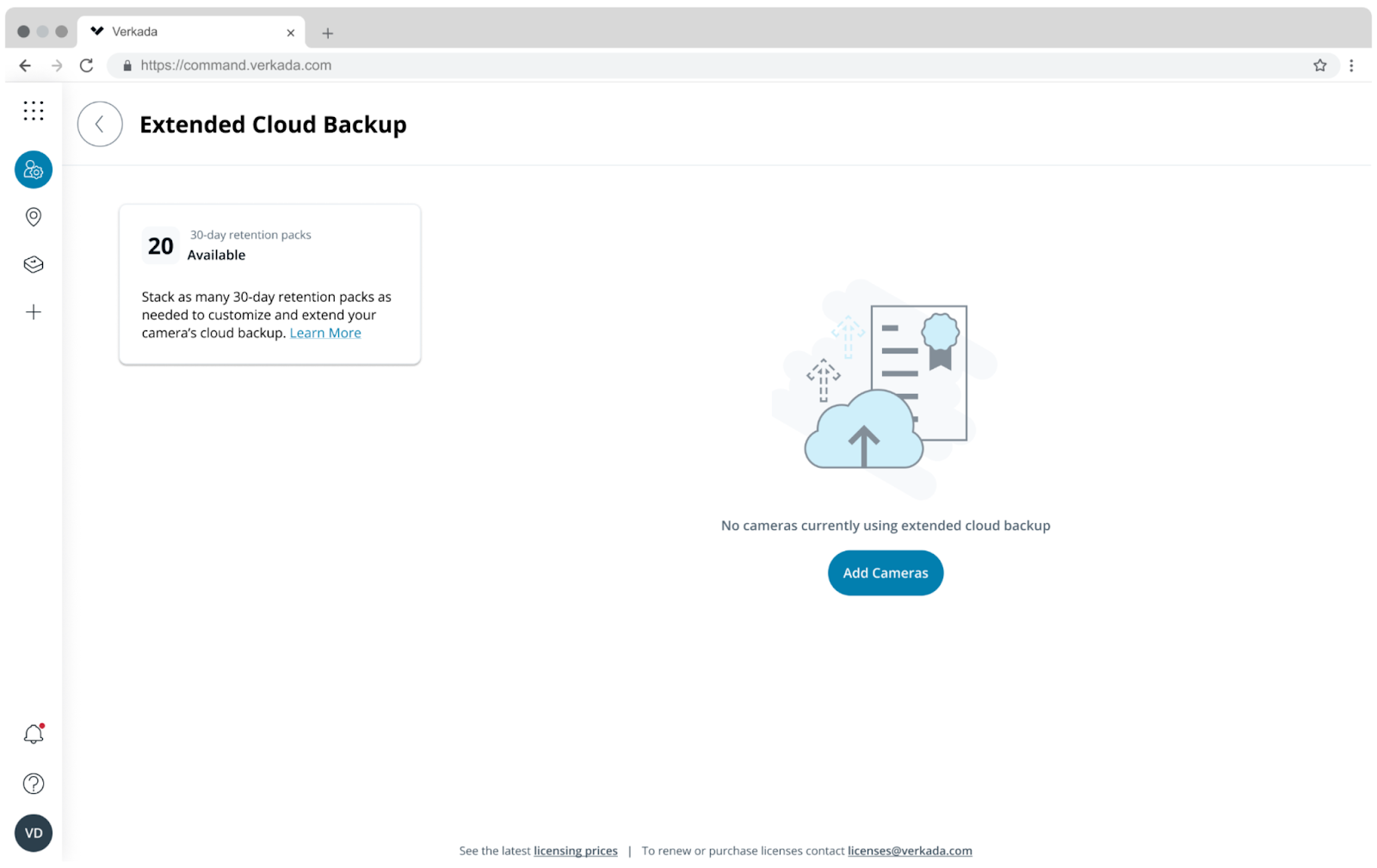Open the location pin sidebar icon

[34, 217]
